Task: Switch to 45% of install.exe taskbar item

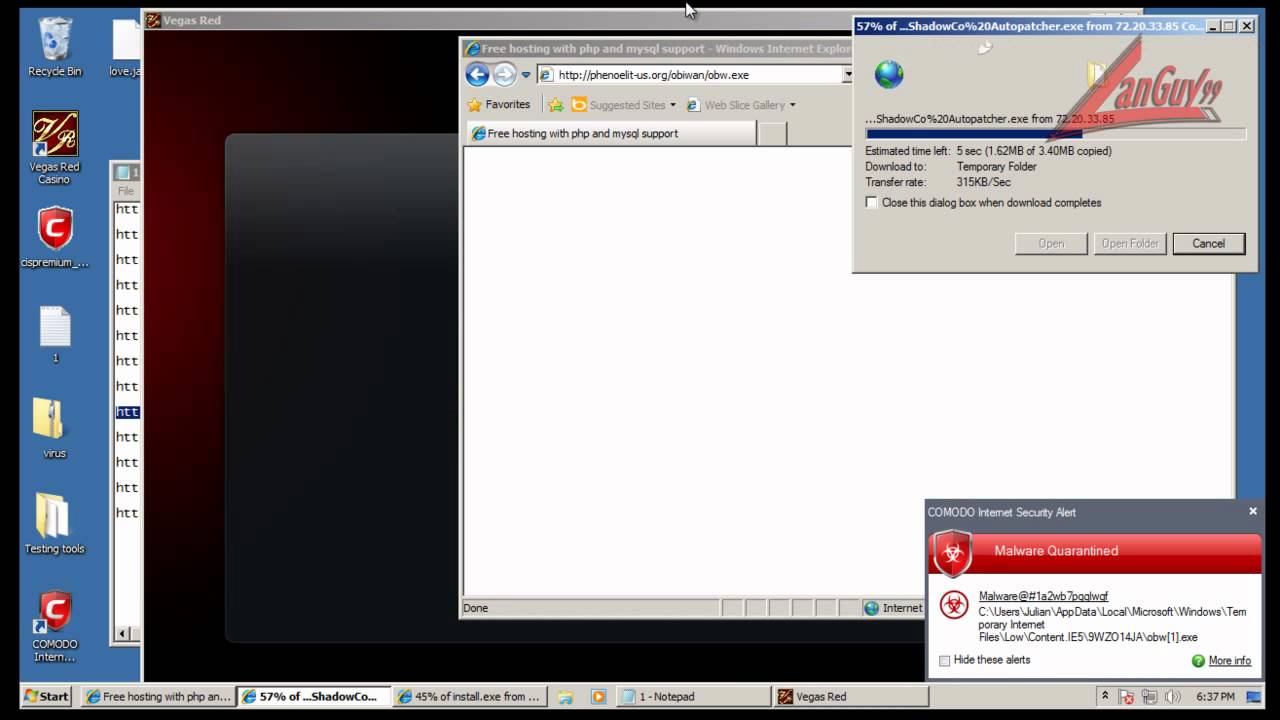Action: pos(470,696)
